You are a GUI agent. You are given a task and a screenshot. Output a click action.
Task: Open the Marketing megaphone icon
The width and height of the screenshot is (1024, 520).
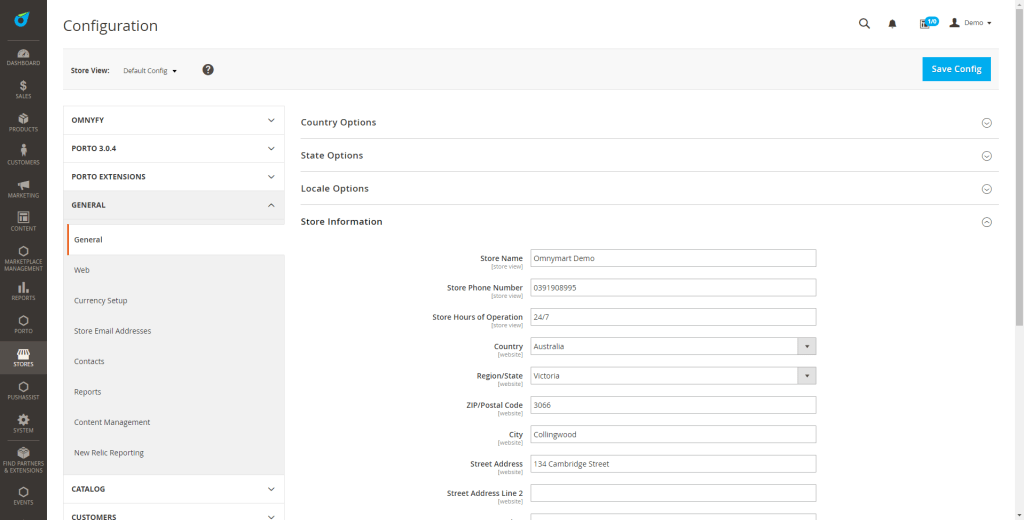pyautogui.click(x=23, y=188)
